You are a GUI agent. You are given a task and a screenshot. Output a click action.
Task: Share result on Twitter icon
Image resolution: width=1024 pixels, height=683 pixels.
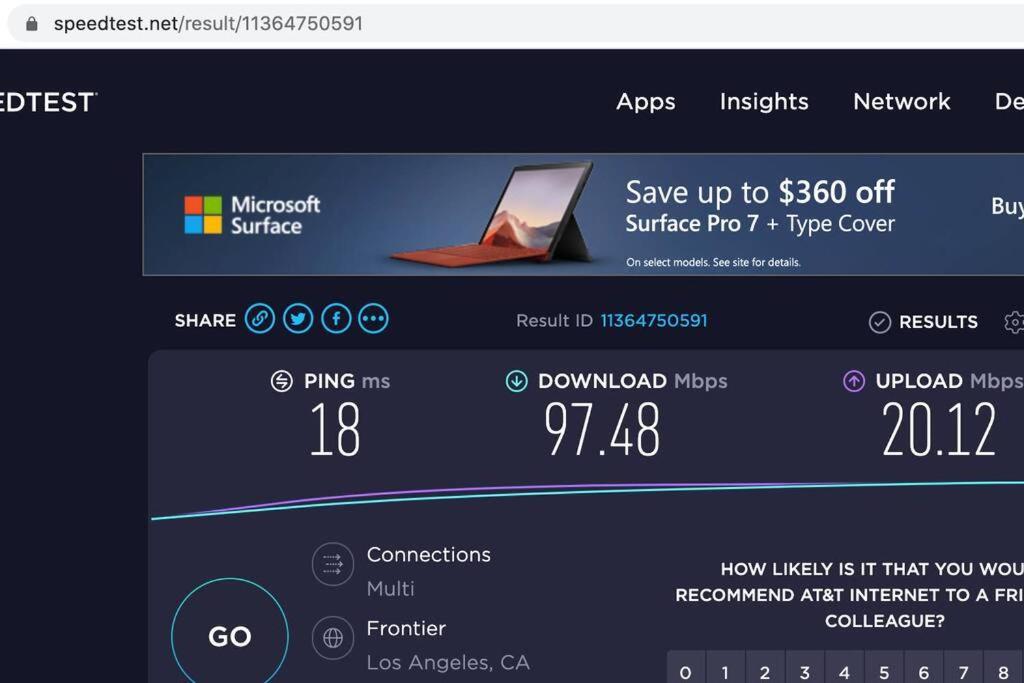[298, 319]
